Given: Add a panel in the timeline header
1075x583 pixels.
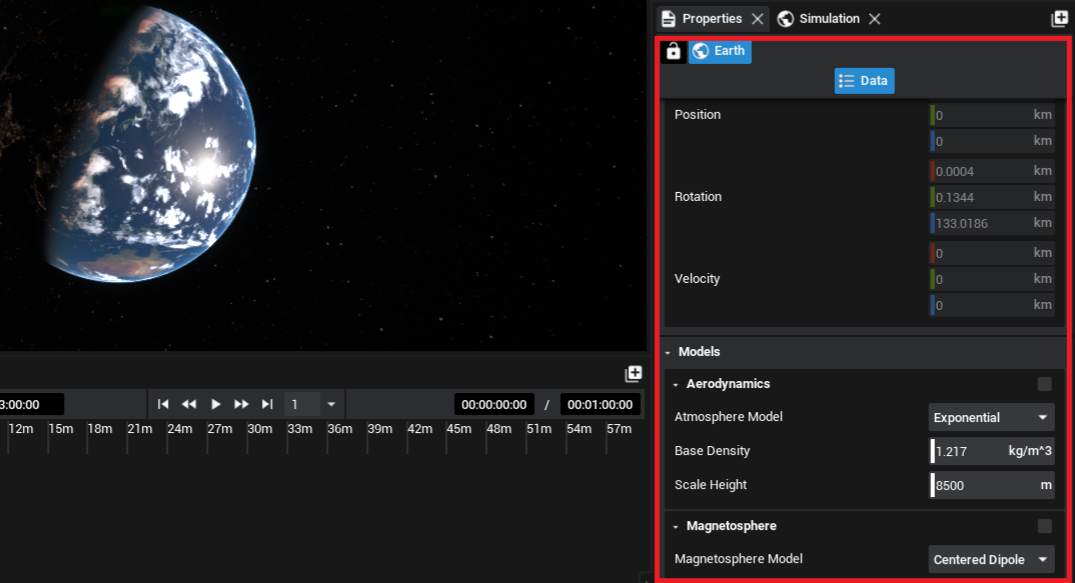Looking at the screenshot, I should point(633,374).
